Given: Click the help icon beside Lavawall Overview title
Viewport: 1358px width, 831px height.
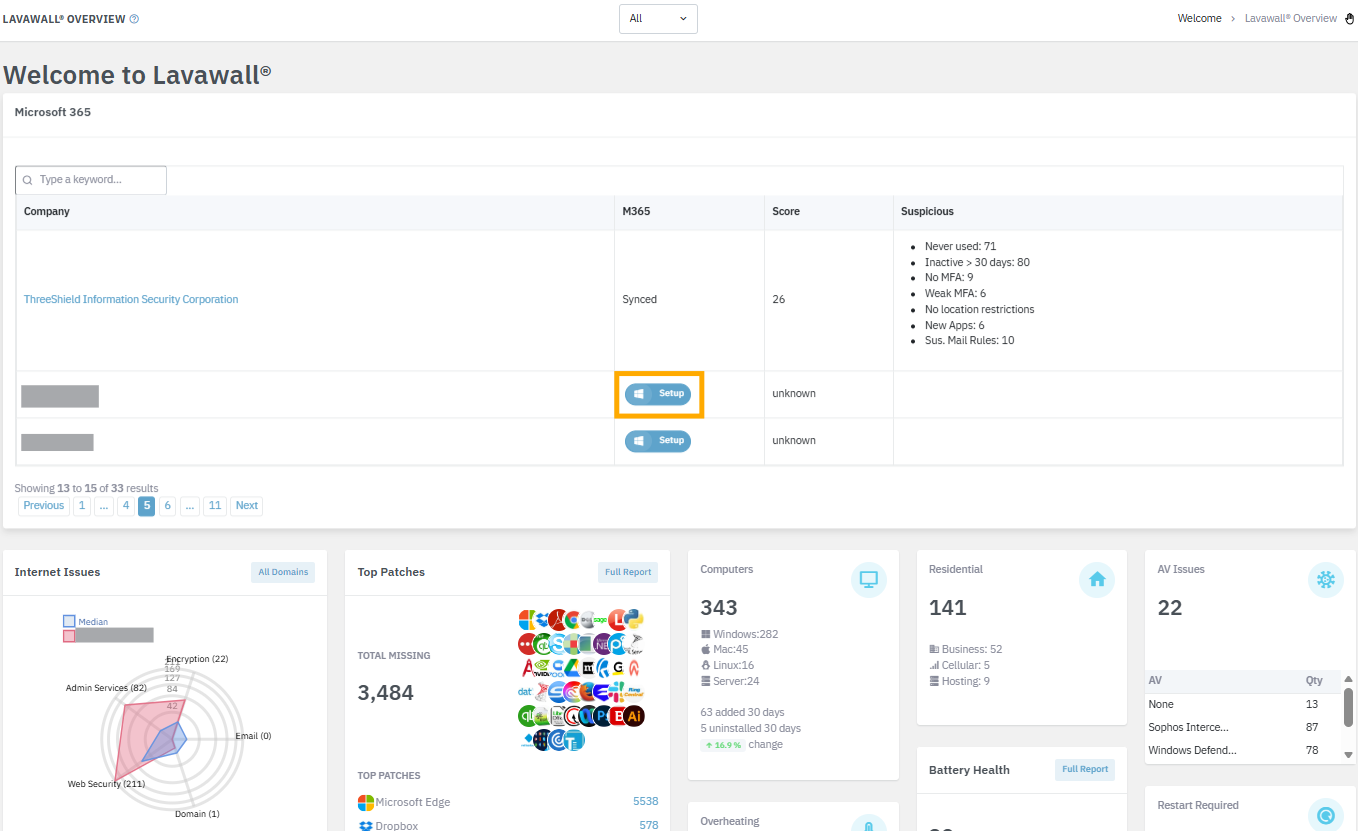Looking at the screenshot, I should point(136,18).
